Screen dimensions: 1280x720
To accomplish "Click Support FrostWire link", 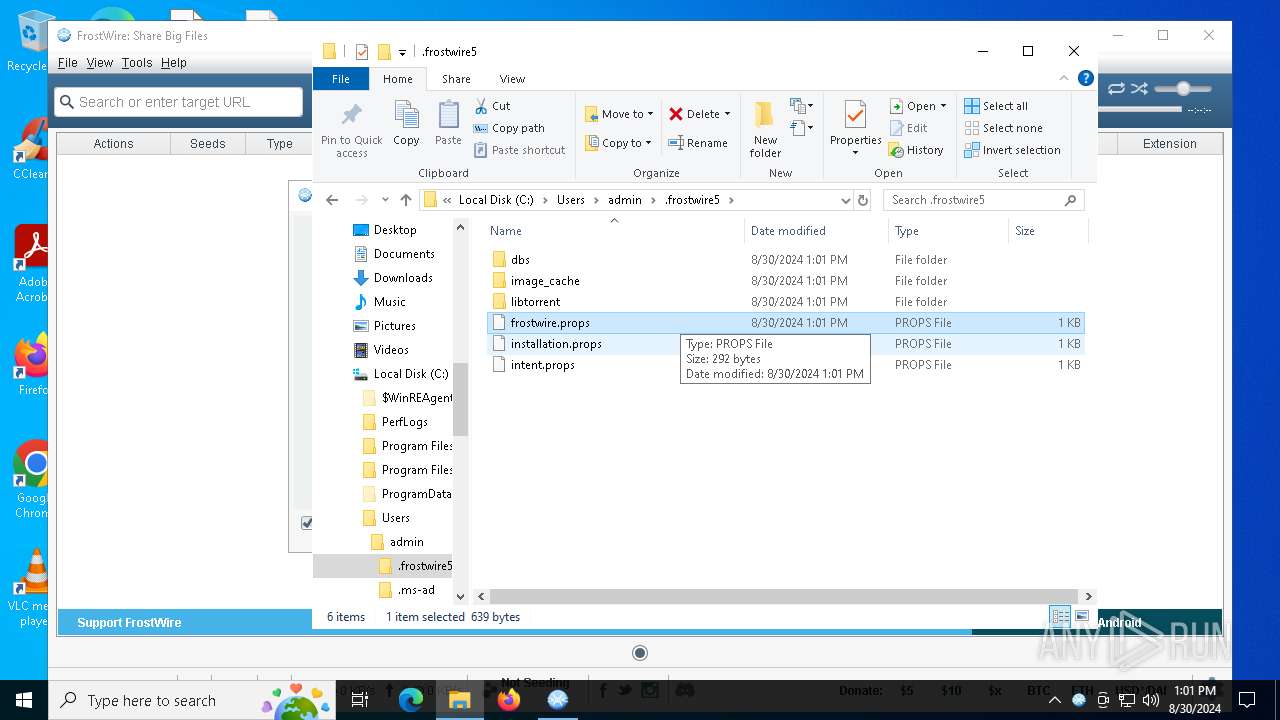I will click(x=129, y=622).
